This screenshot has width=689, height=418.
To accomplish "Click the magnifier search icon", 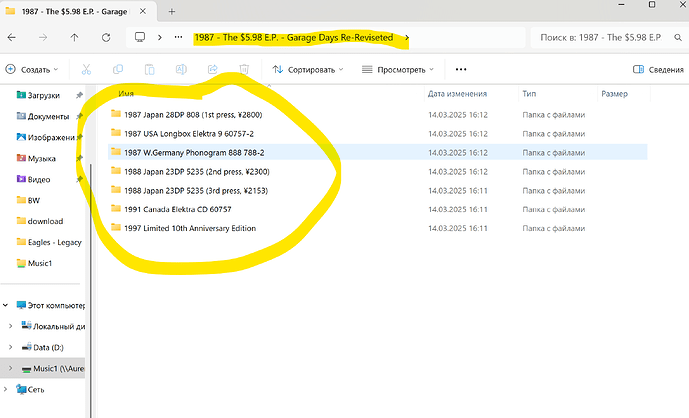I will pyautogui.click(x=678, y=38).
